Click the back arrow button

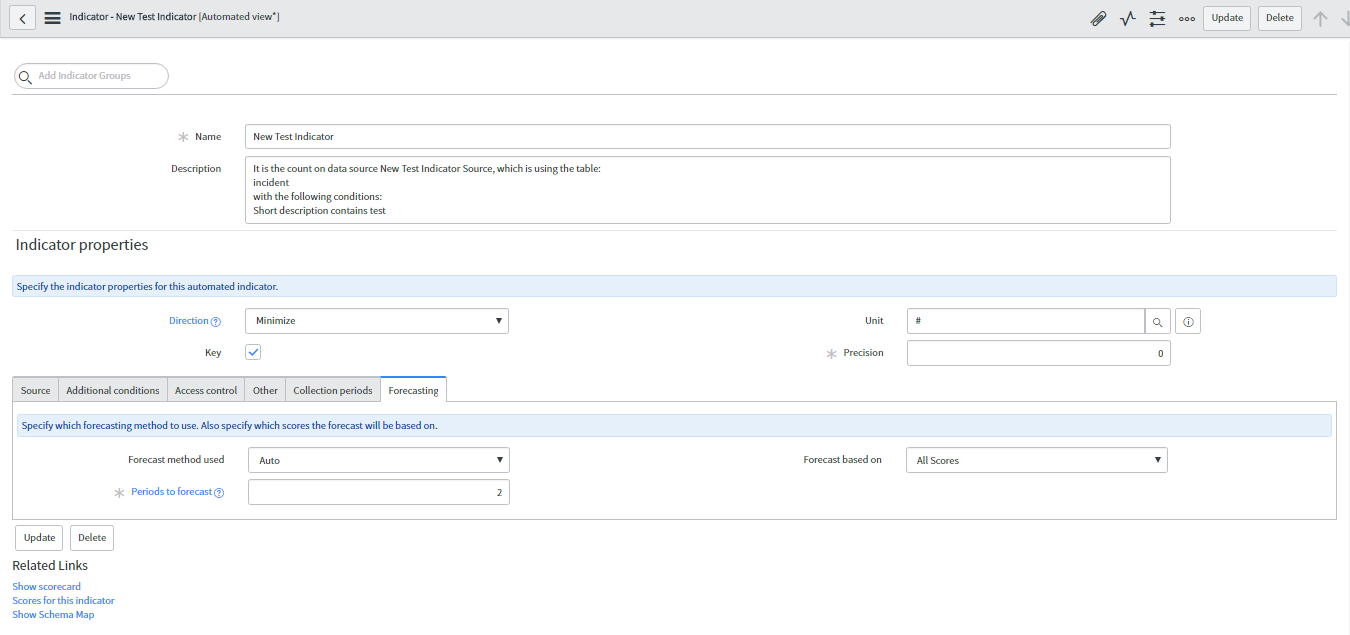pos(22,18)
